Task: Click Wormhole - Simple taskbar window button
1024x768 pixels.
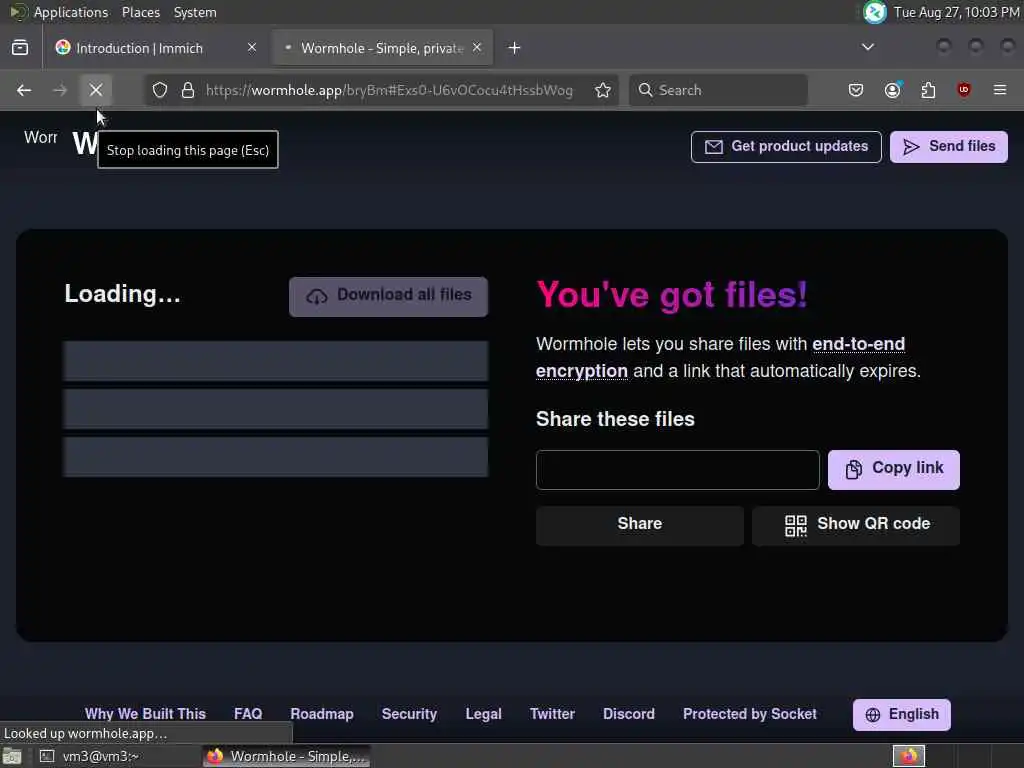Action: tap(287, 756)
